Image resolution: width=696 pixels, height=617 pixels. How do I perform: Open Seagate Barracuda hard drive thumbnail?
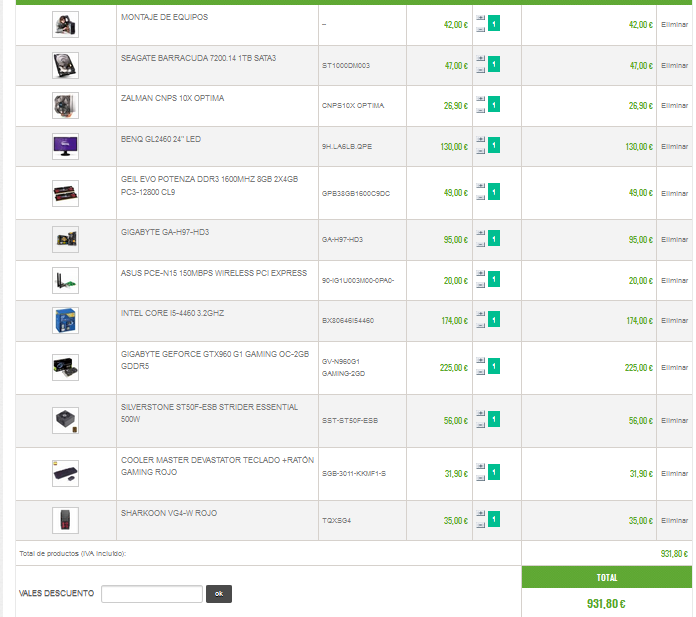[65, 65]
